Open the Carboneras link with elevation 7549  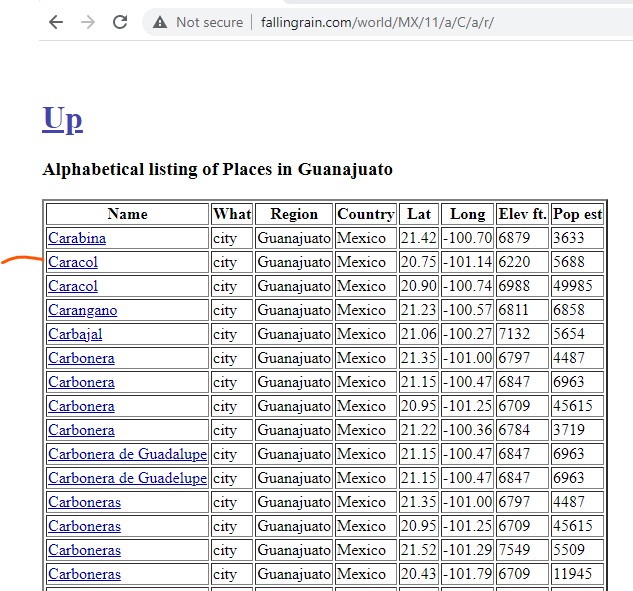(84, 550)
